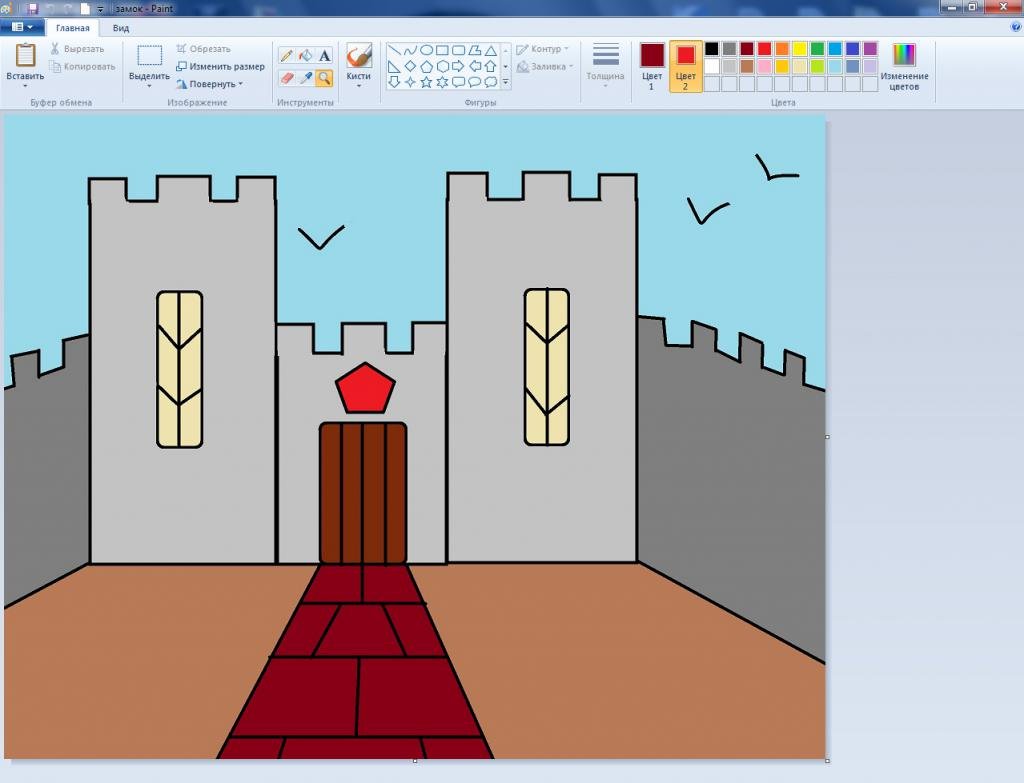Activate Цвет 2 color slot
Viewport: 1024px width, 783px height.
point(685,66)
